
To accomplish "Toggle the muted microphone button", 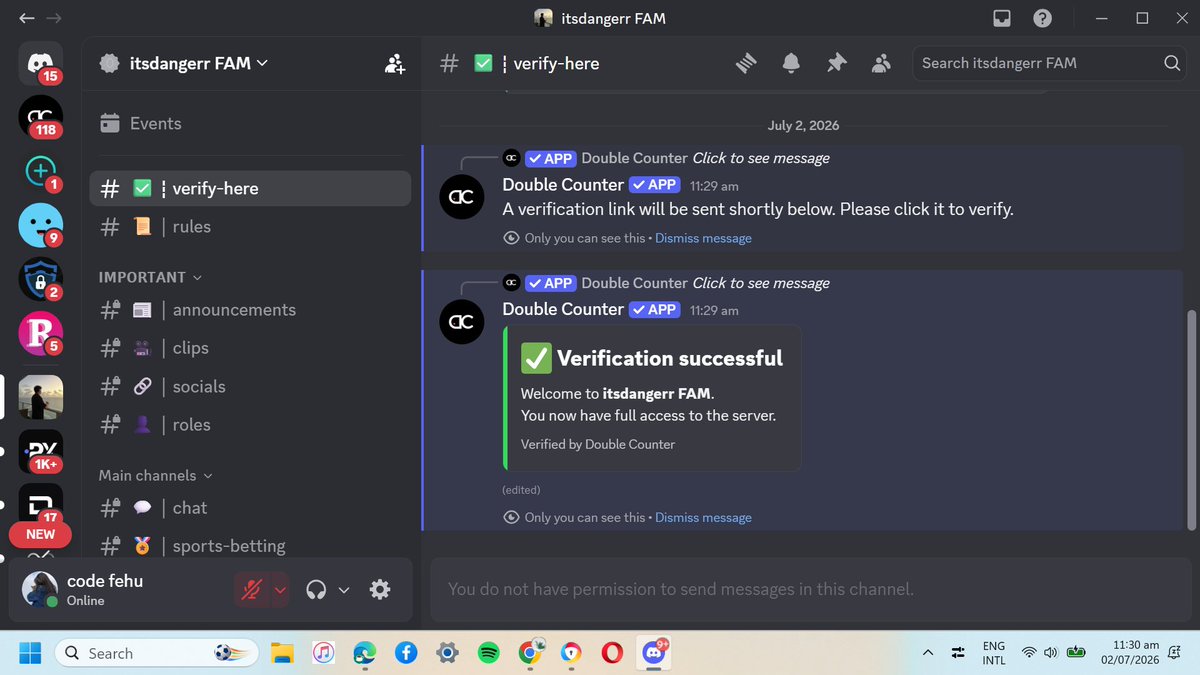I will pos(253,590).
